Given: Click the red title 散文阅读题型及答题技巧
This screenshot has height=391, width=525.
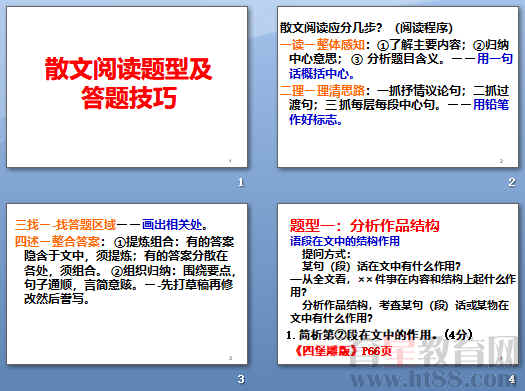Looking at the screenshot, I should coord(129,83).
